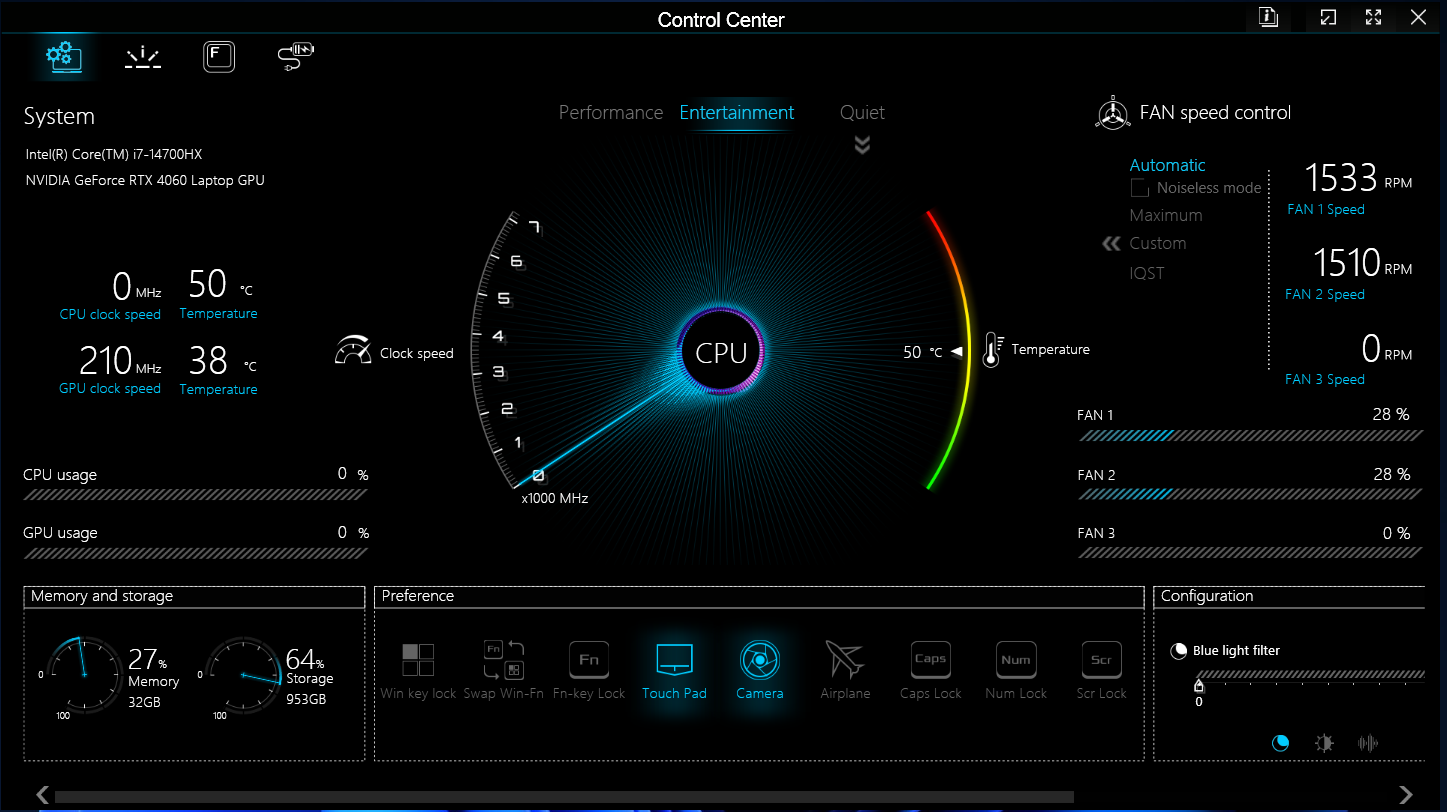Click the info icon in title bar

click(1269, 17)
